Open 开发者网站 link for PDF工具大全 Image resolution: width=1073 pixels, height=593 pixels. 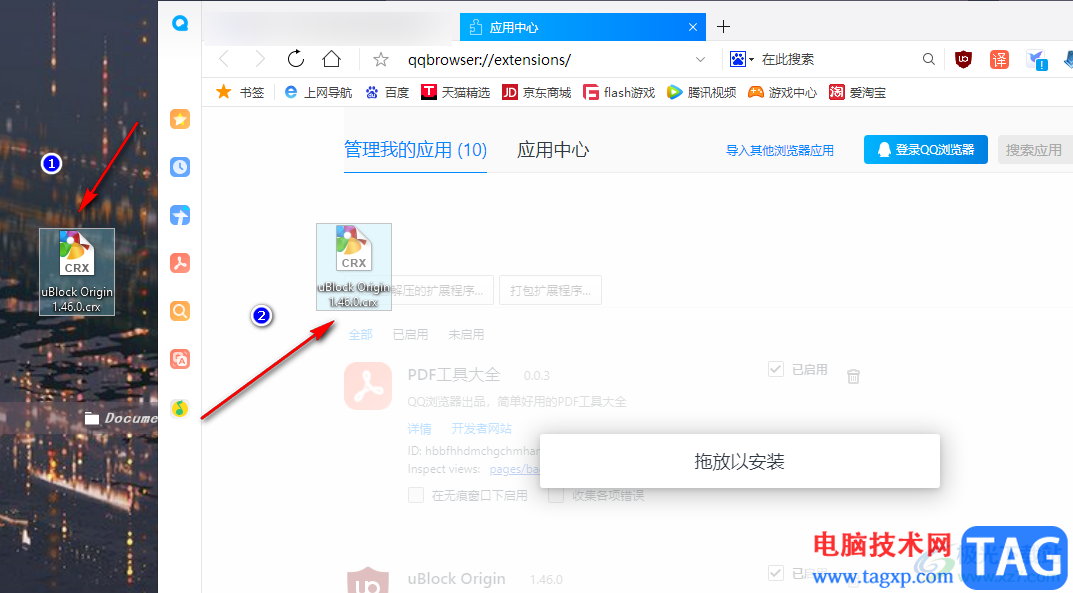(481, 429)
